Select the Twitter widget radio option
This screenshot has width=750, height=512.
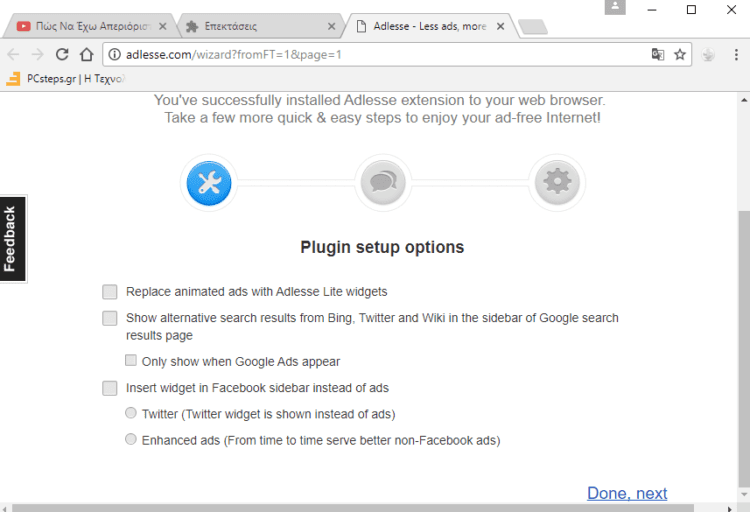(131, 412)
